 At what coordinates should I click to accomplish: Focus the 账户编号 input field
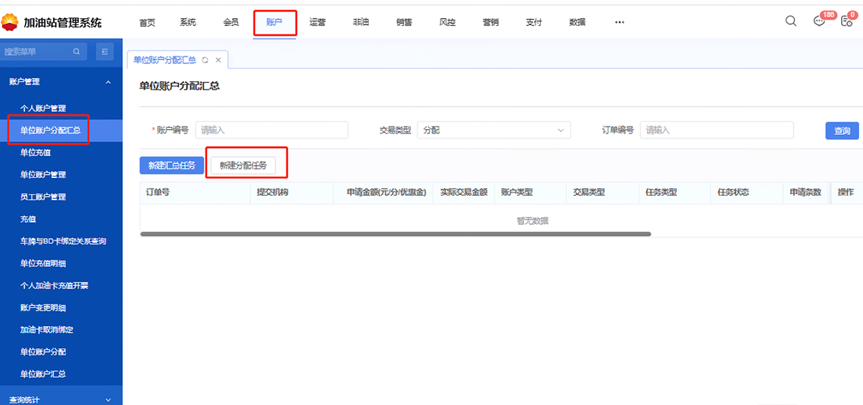pos(271,130)
